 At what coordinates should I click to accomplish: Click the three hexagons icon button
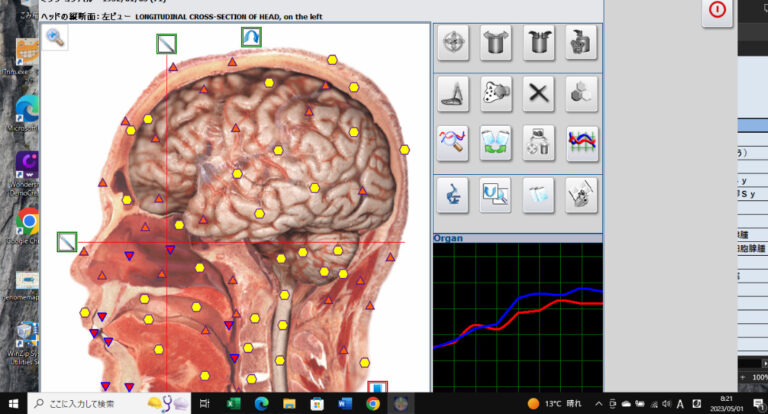[x=581, y=94]
